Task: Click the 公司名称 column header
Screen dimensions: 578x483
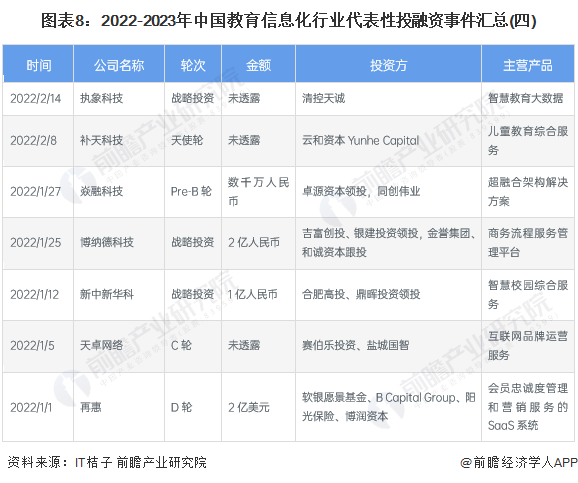Action: [x=119, y=65]
